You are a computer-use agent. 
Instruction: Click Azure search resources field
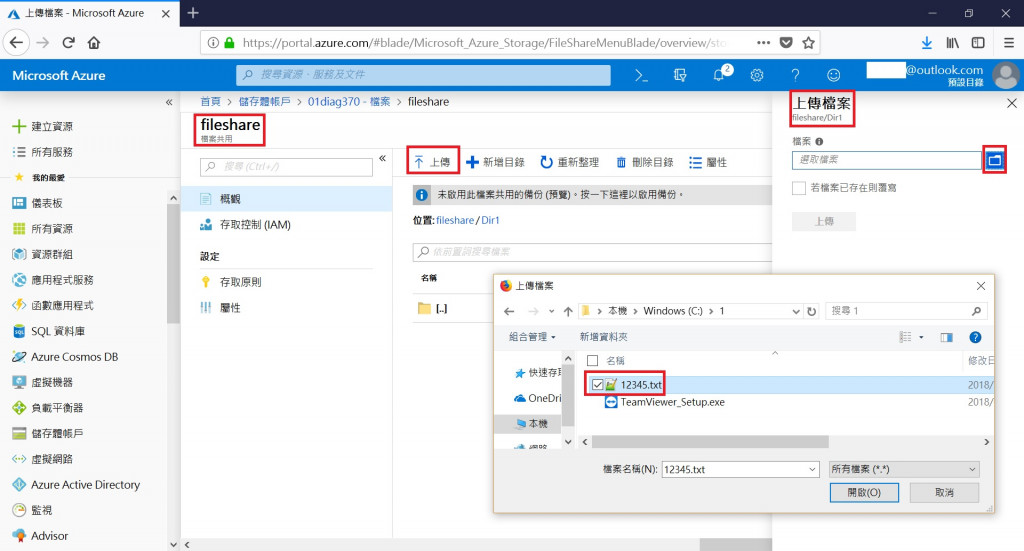pyautogui.click(x=423, y=75)
